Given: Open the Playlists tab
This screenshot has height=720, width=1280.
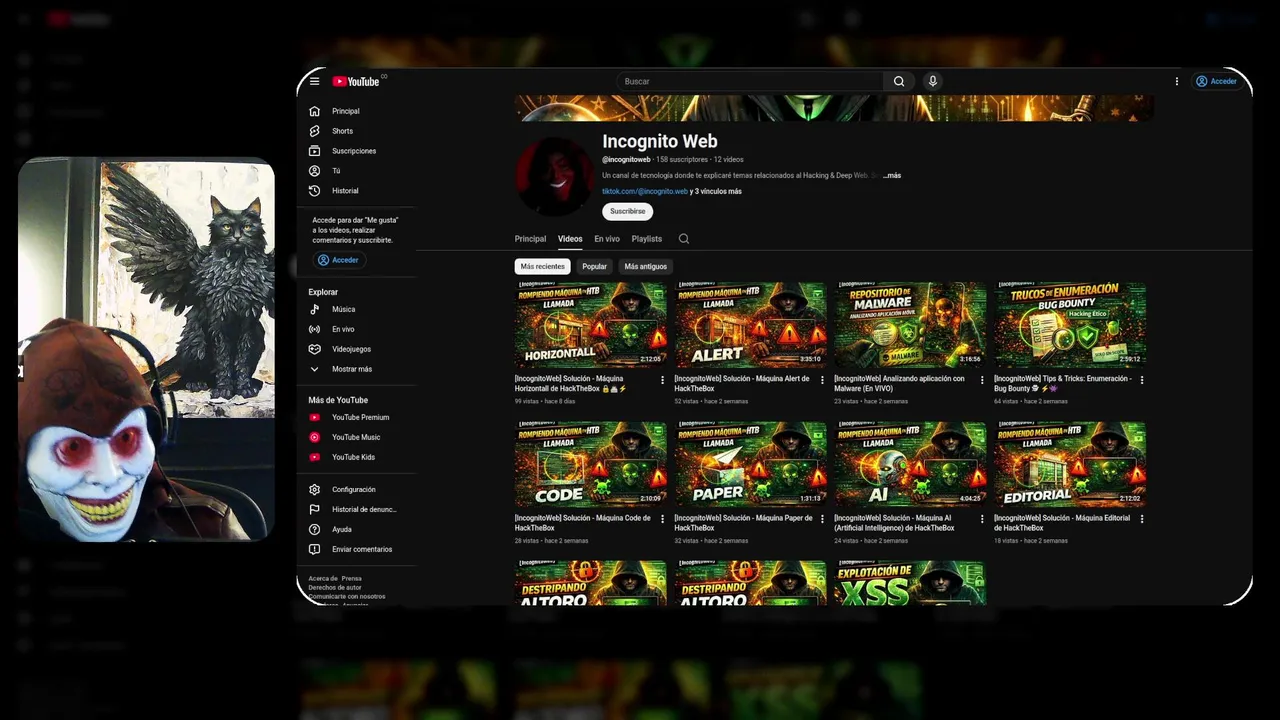Looking at the screenshot, I should (x=647, y=239).
